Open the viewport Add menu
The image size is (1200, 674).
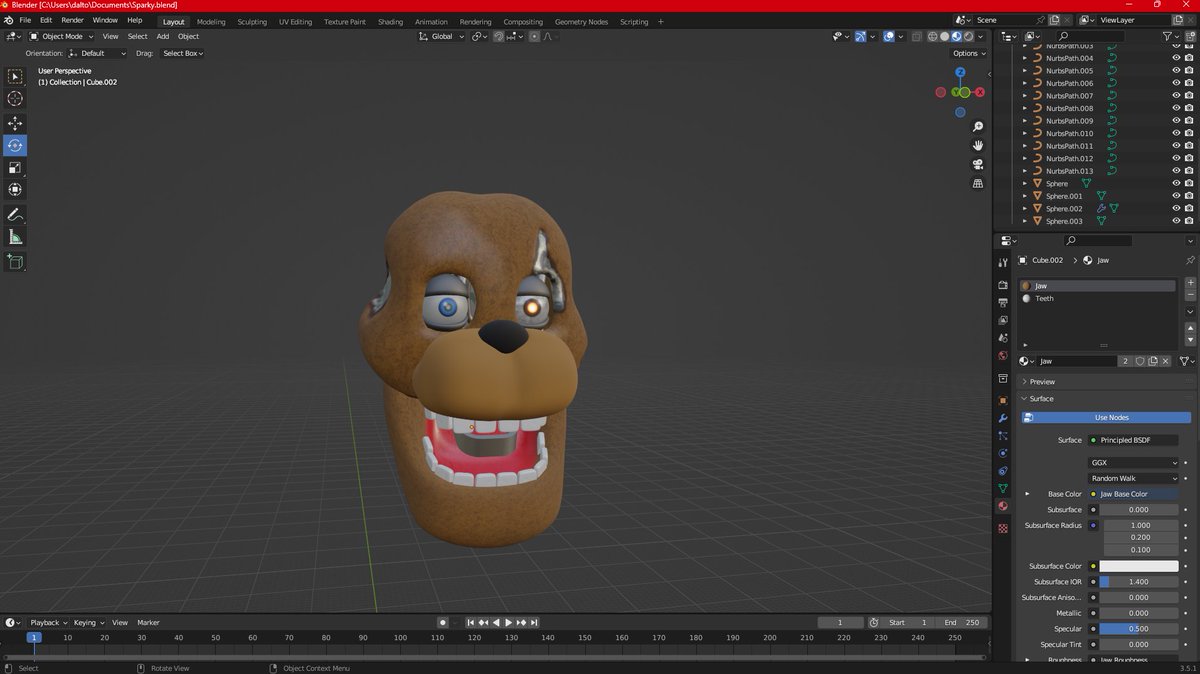tap(162, 36)
